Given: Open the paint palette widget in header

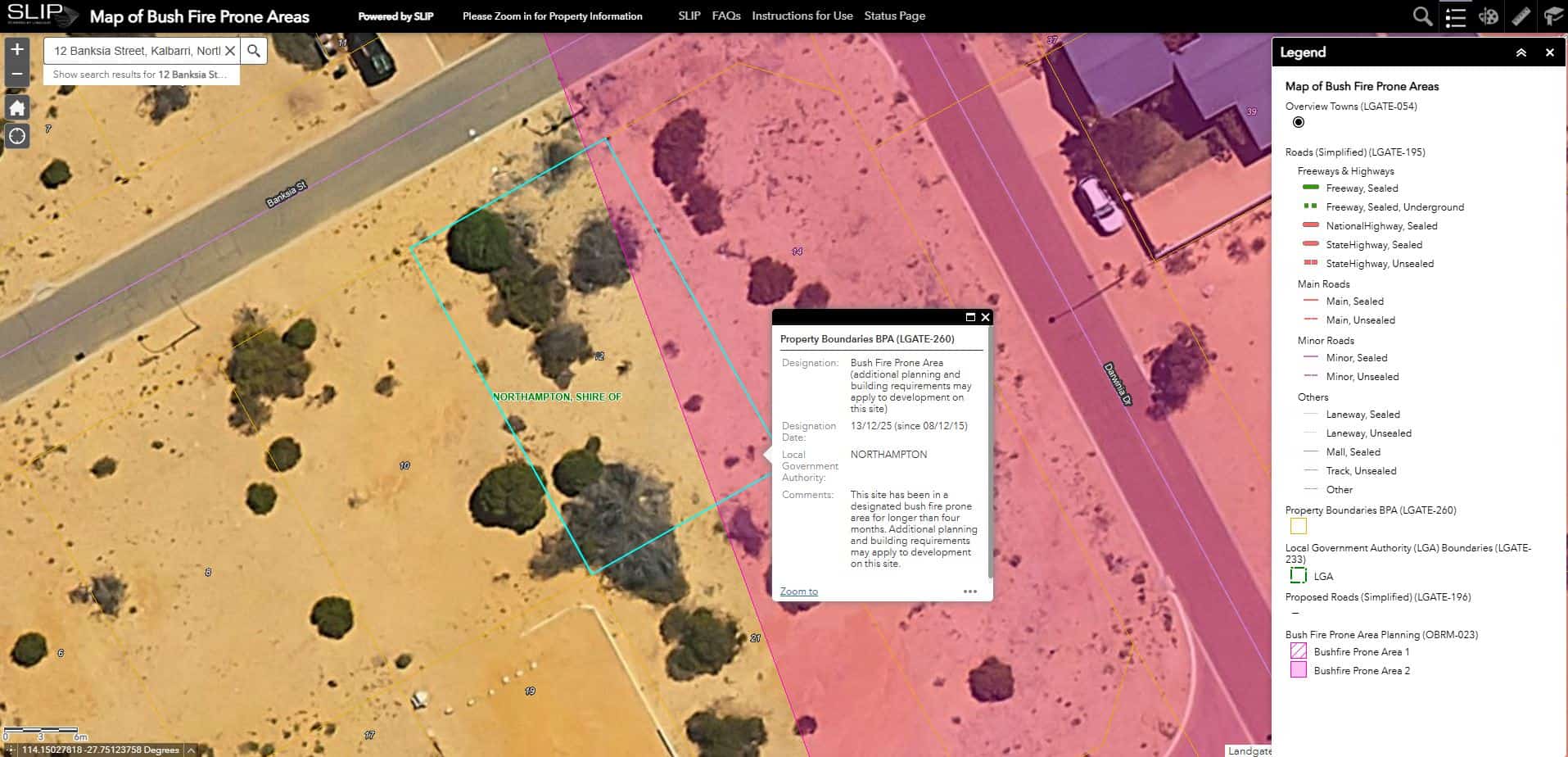Looking at the screenshot, I should click(x=1488, y=16).
